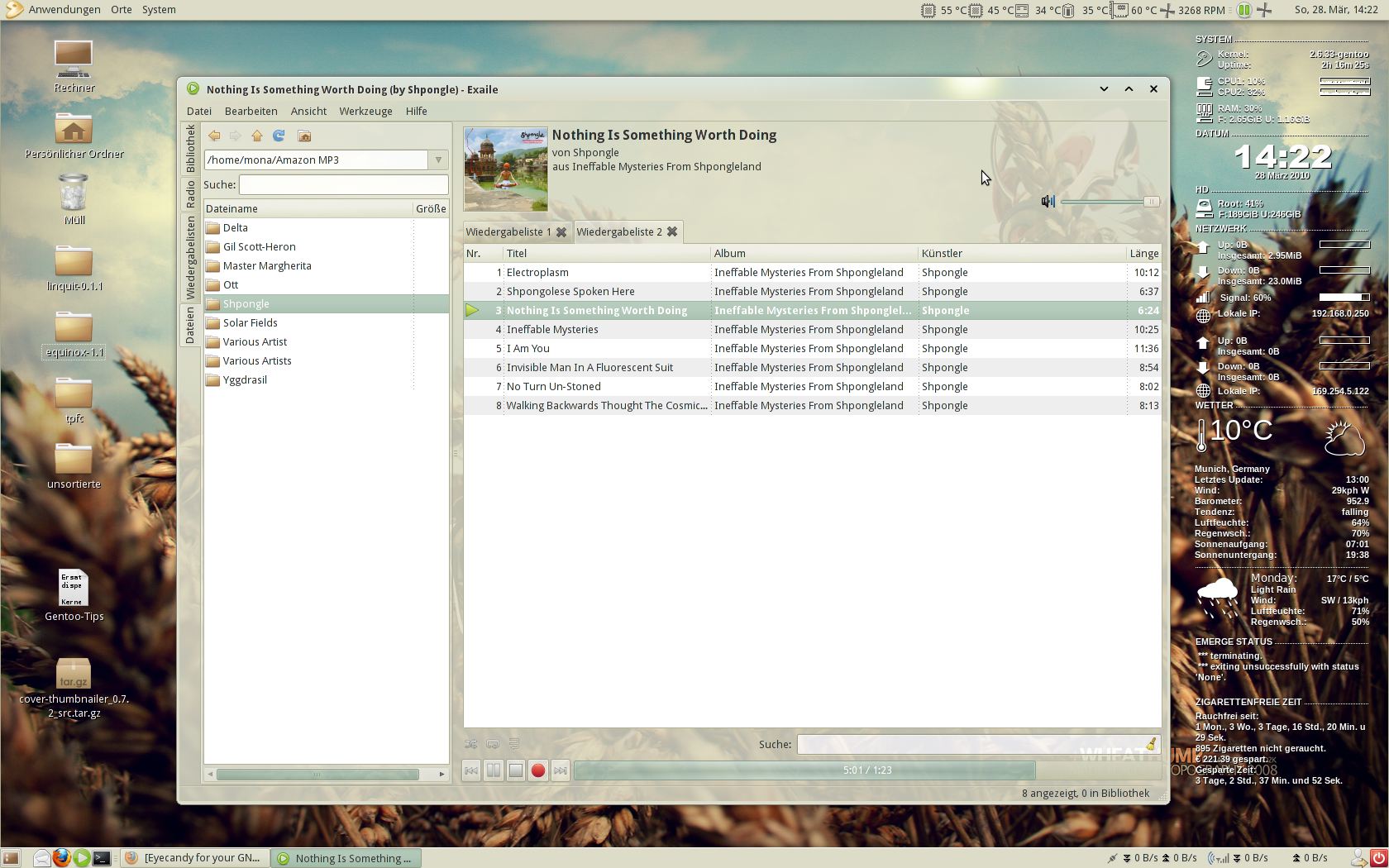The width and height of the screenshot is (1389, 868).
Task: Select the track Electroplasm
Action: [812, 272]
